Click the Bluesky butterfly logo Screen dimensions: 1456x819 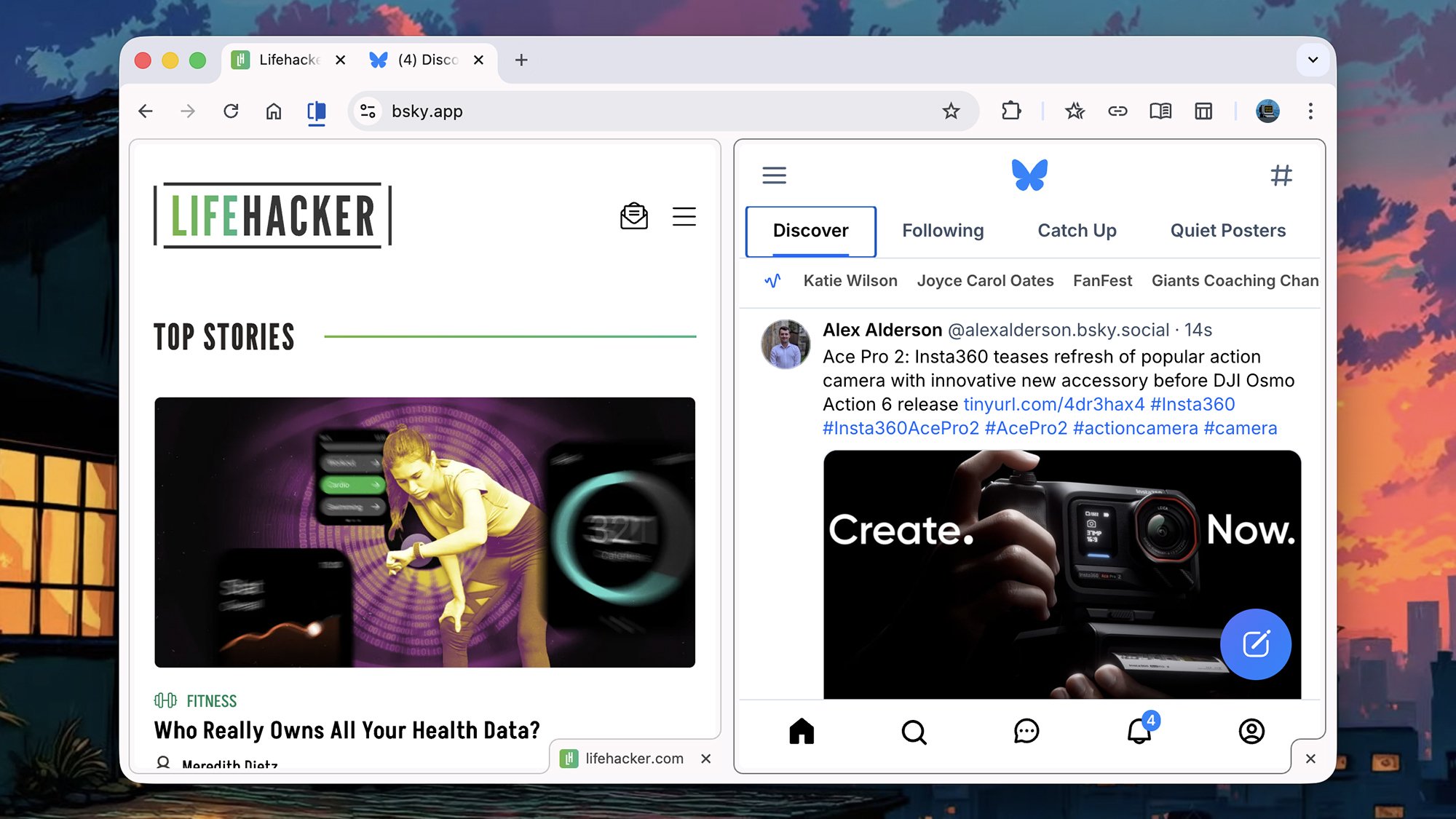1027,174
